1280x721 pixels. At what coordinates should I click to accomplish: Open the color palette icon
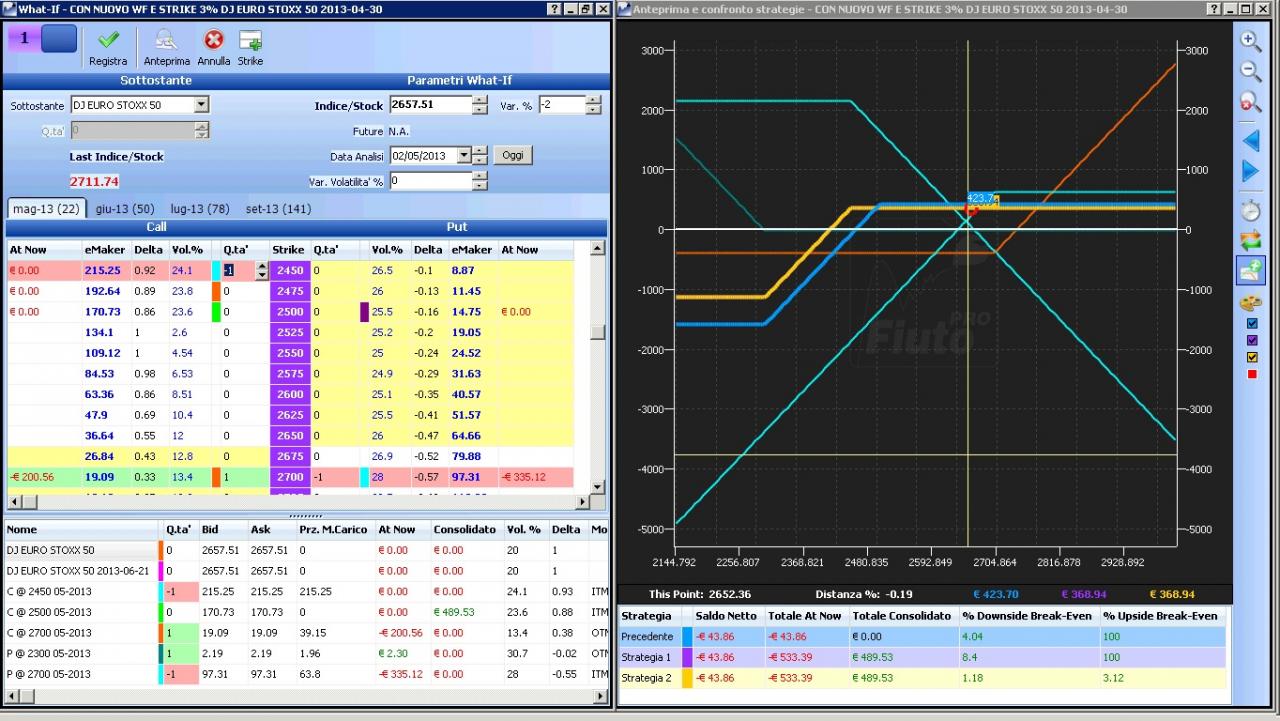click(1251, 302)
